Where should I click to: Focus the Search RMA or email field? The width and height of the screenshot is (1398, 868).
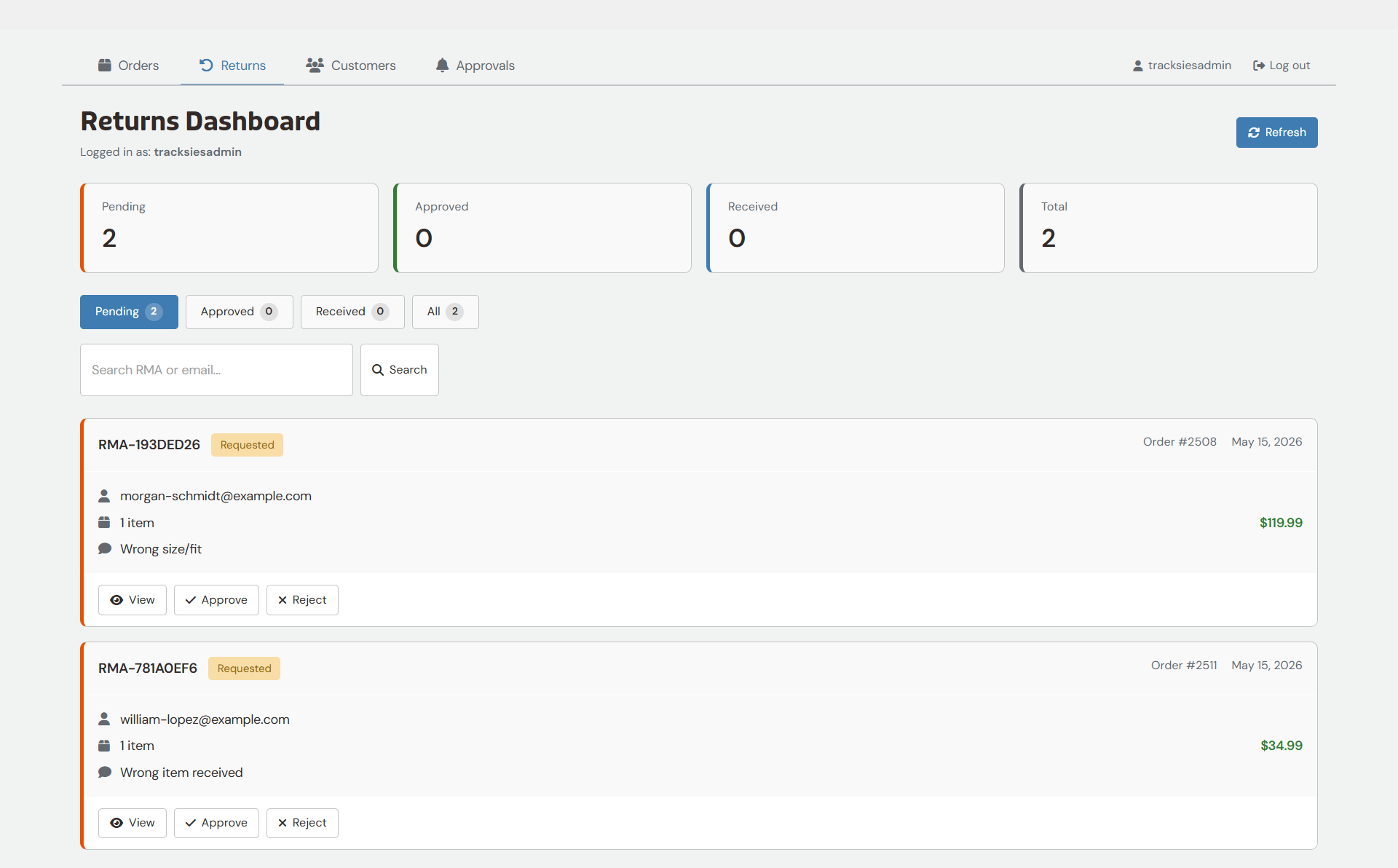click(216, 370)
